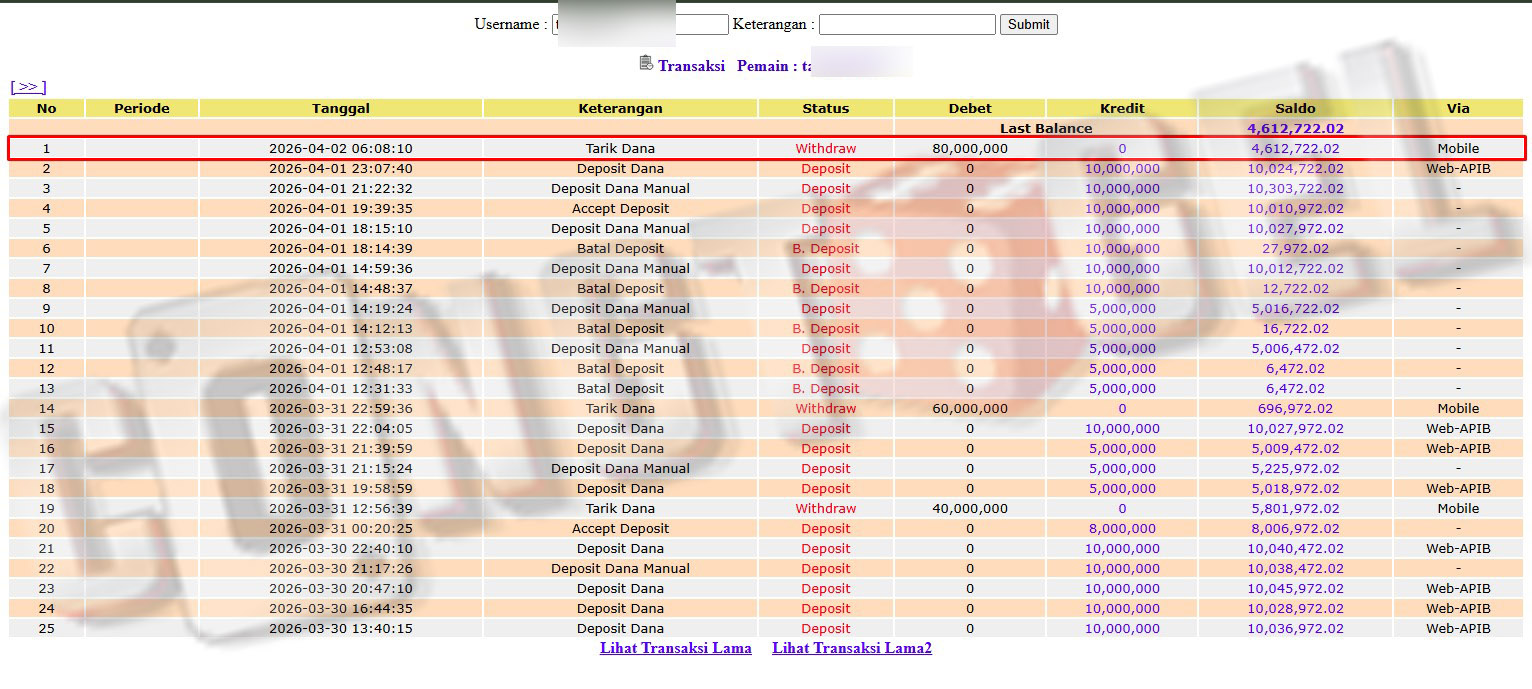Click saldo 10,027,972.02 in row 5
The height and width of the screenshot is (689, 1532).
1296,228
